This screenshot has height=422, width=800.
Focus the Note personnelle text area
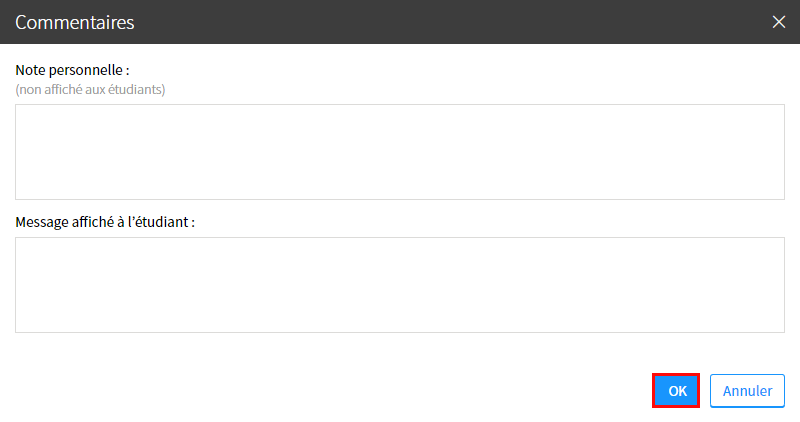click(400, 152)
